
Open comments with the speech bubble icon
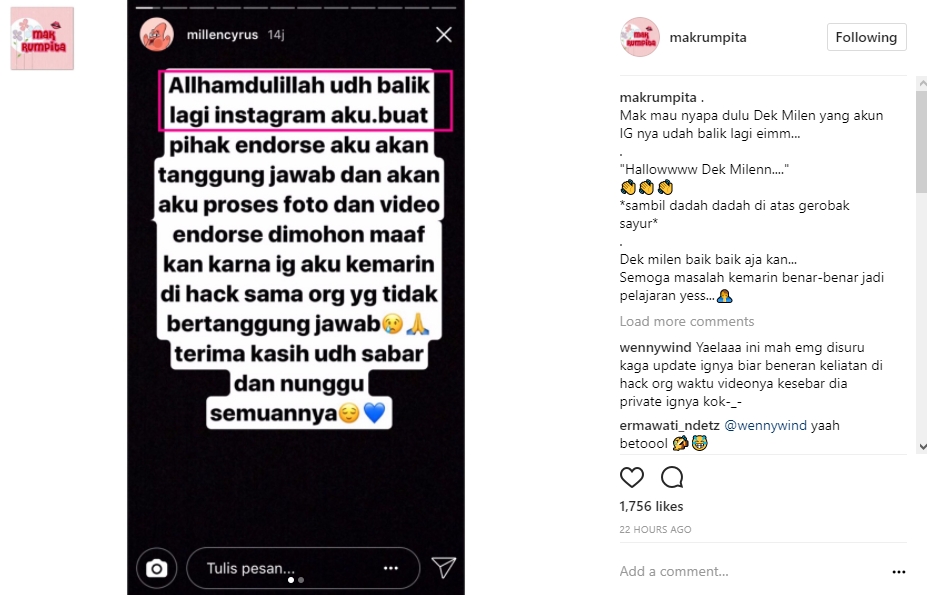(672, 477)
